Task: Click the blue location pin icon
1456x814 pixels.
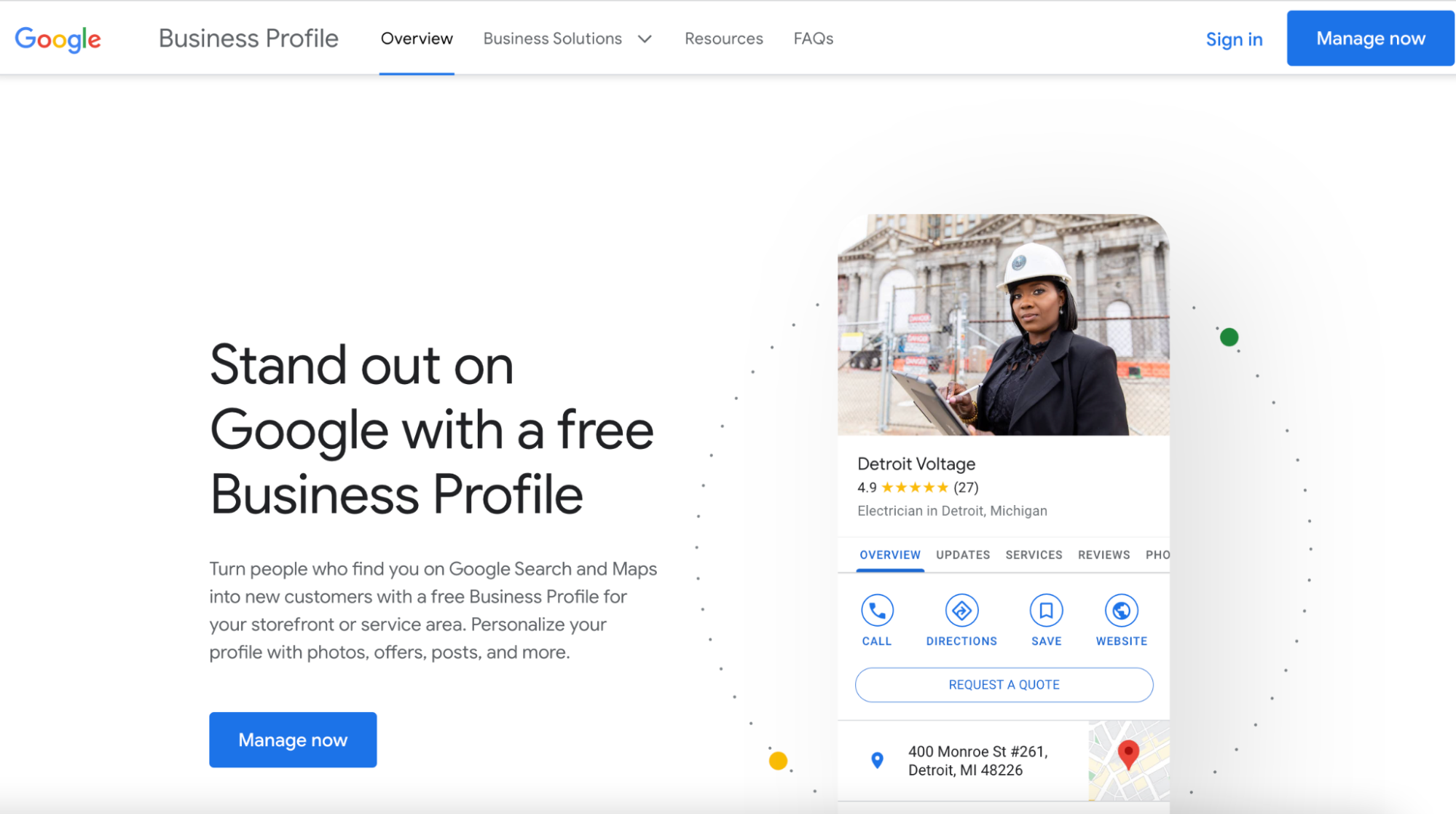Action: click(877, 760)
